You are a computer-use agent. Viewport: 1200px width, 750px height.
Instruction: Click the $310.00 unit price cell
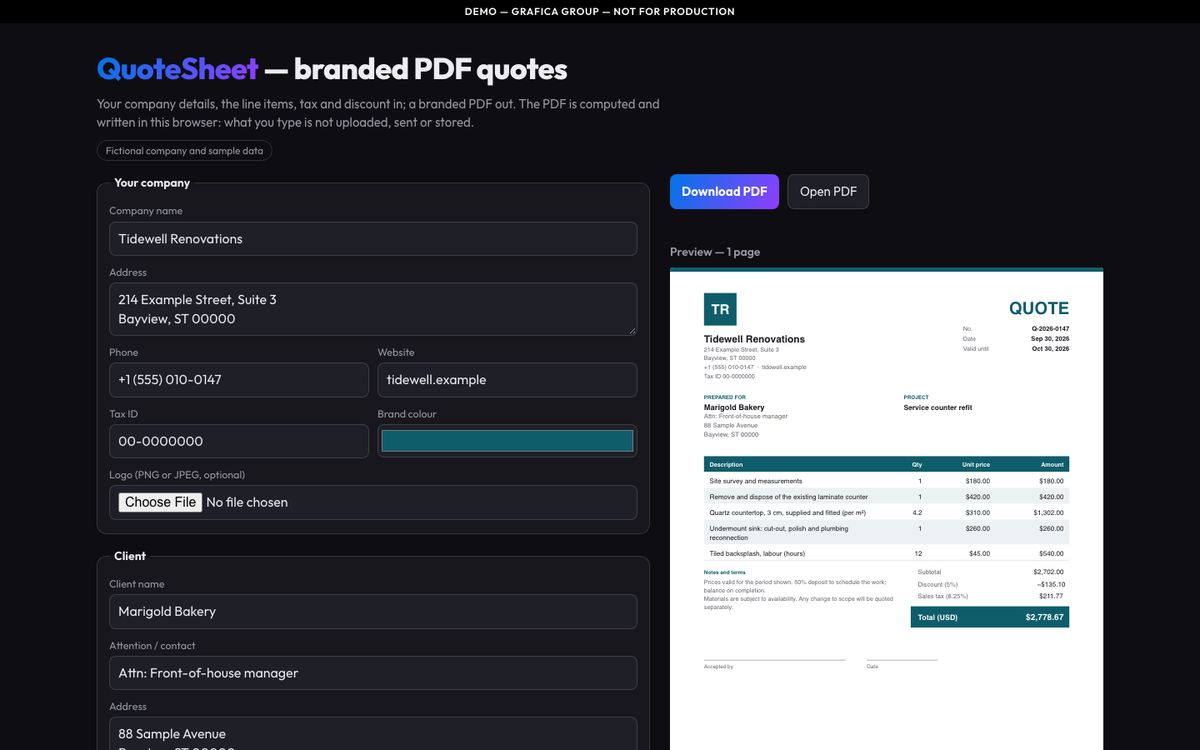[x=978, y=513]
